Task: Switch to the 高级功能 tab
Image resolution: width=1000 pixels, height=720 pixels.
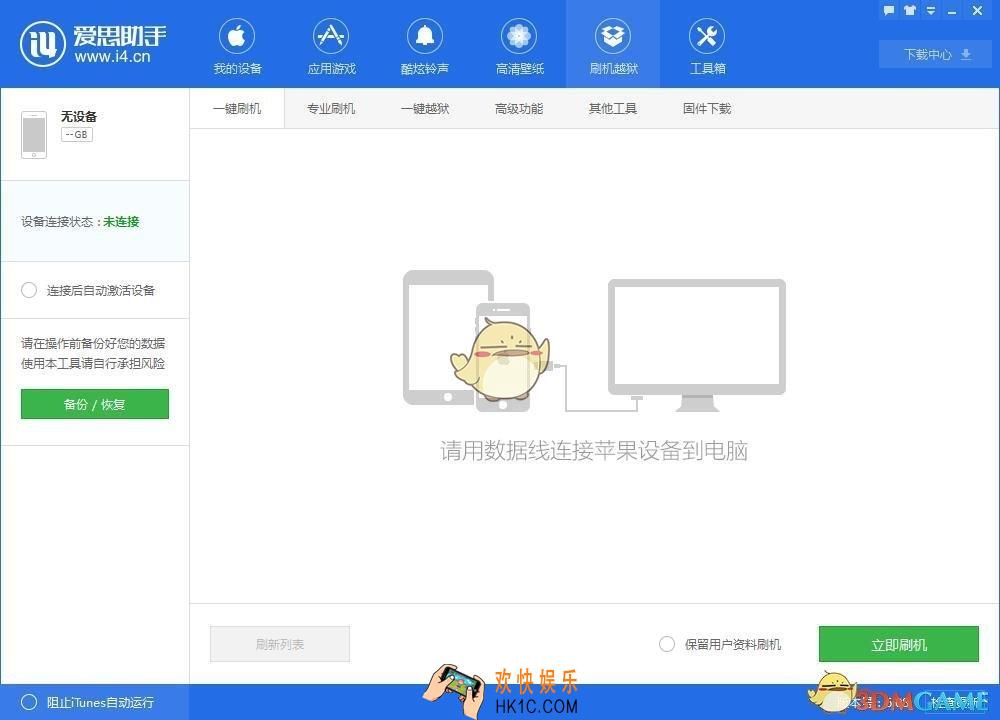Action: coord(519,108)
